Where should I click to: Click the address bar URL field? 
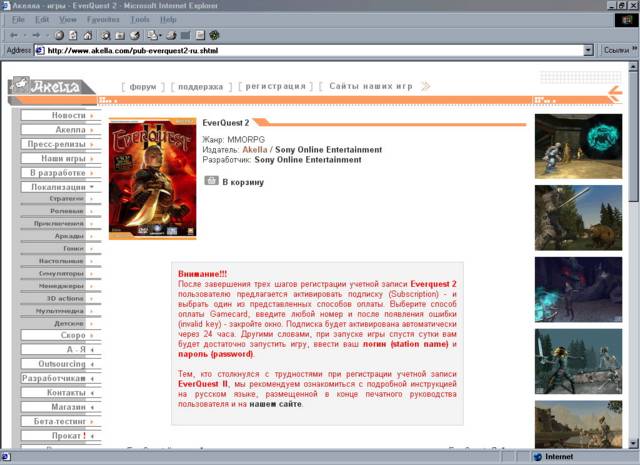click(x=314, y=51)
